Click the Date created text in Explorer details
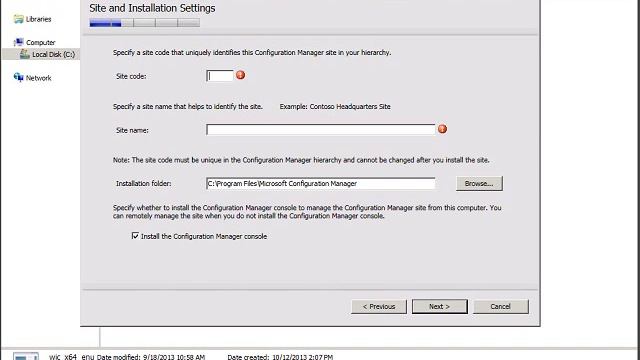The height and width of the screenshot is (360, 640). tap(280, 357)
